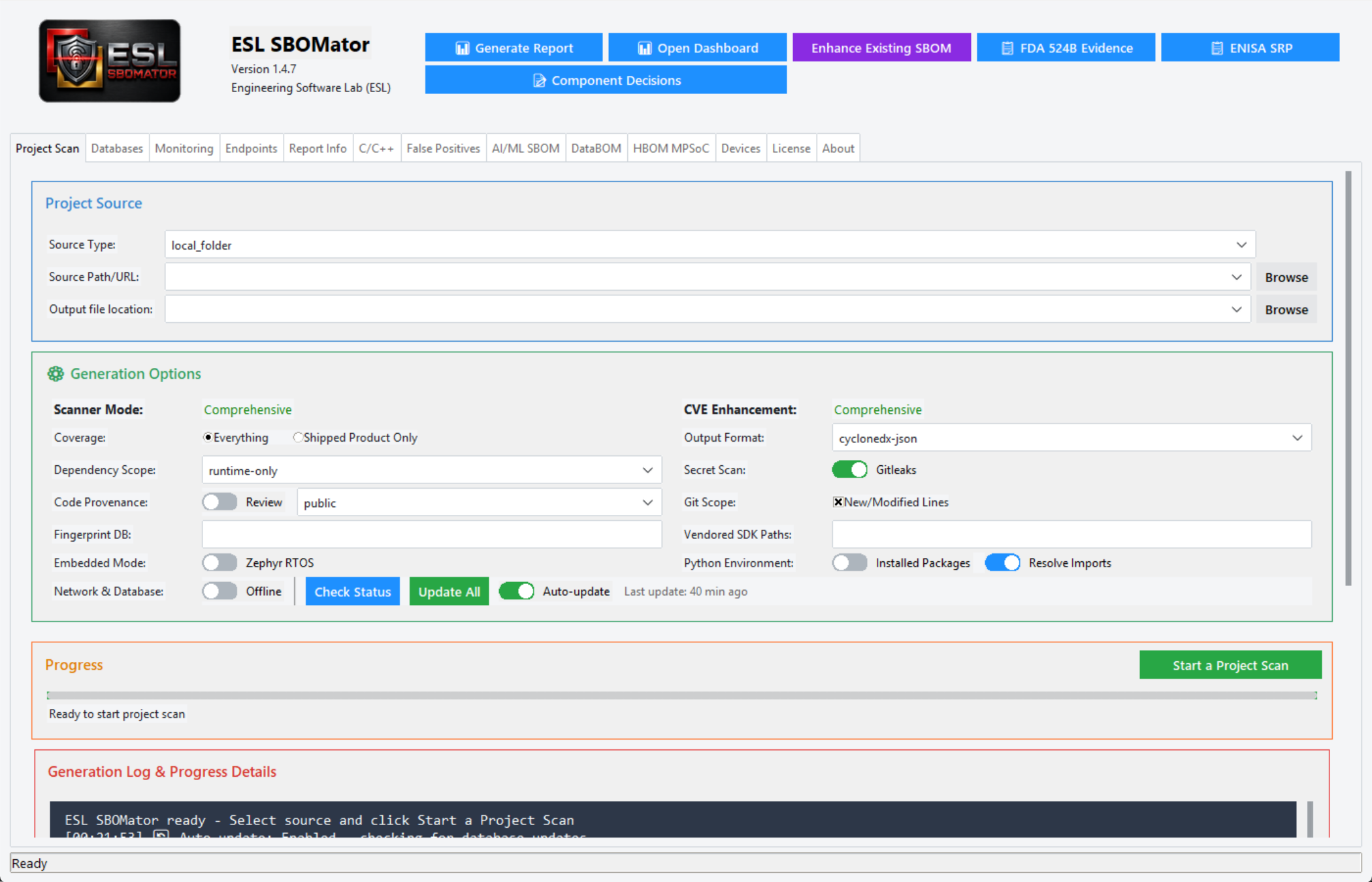Disable the Auto-update switch
1372x882 pixels.
(516, 591)
